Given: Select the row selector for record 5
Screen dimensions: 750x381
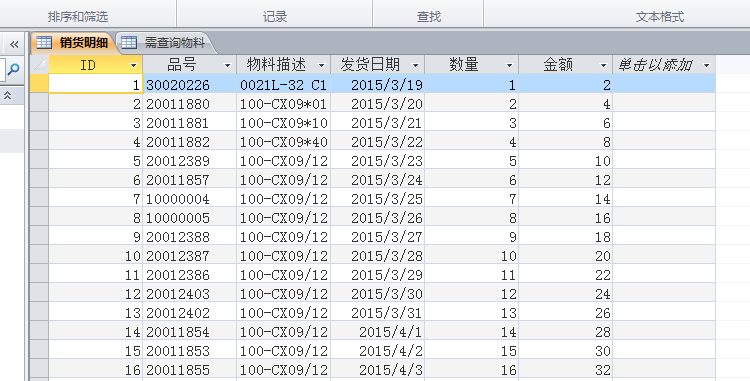Looking at the screenshot, I should click(x=39, y=161).
